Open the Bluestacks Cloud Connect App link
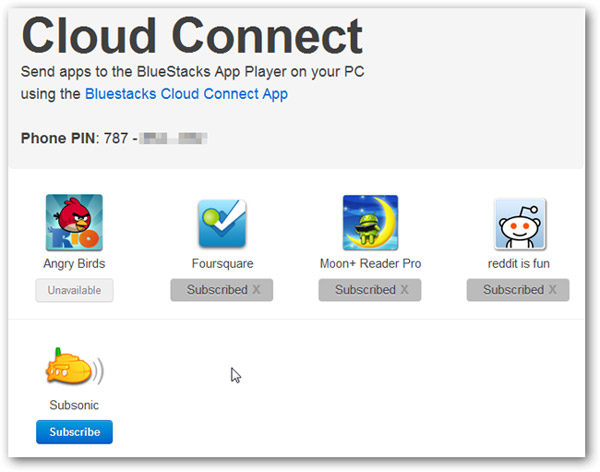600x472 pixels. tap(186, 94)
